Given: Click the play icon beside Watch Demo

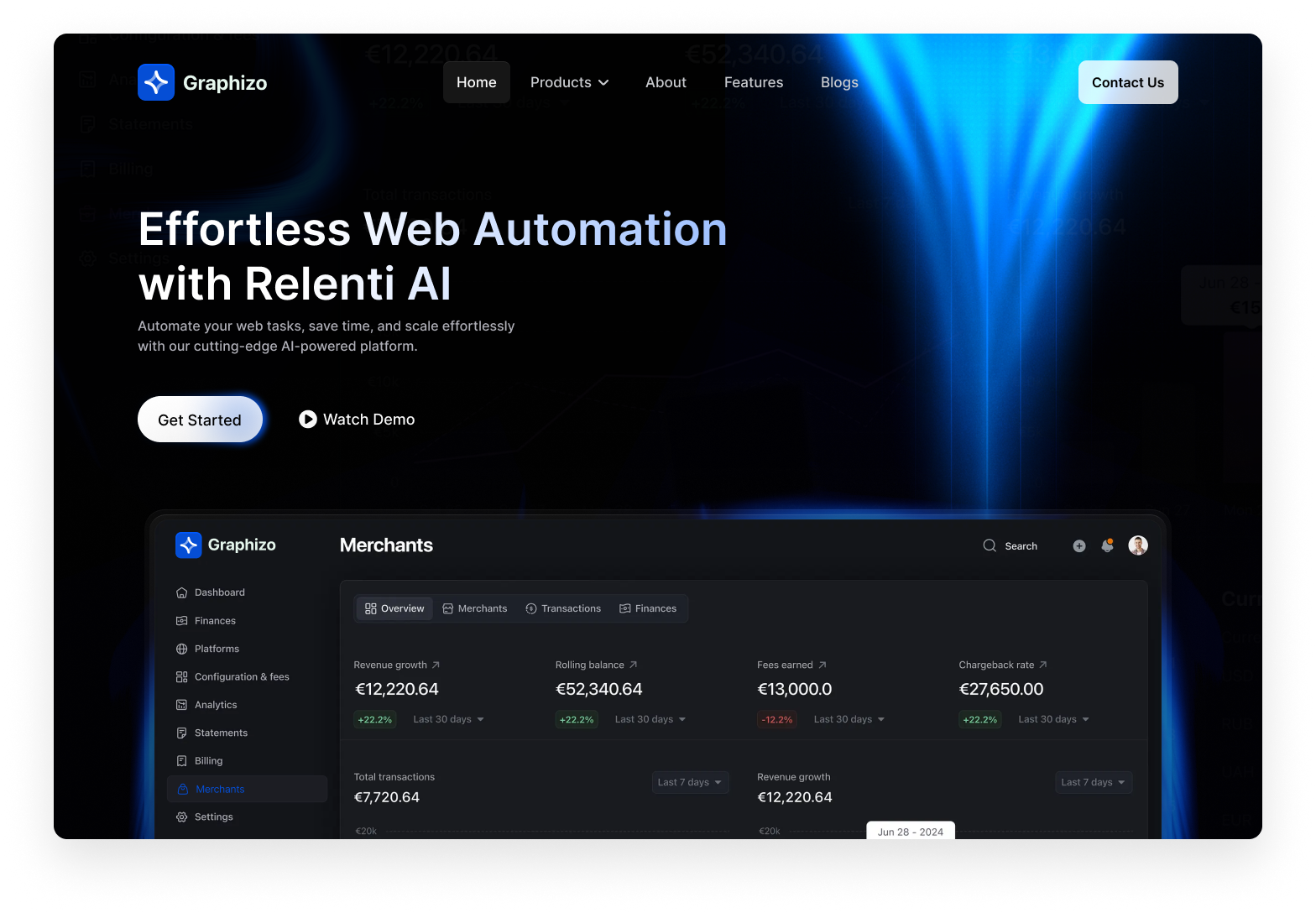Looking at the screenshot, I should click(308, 419).
